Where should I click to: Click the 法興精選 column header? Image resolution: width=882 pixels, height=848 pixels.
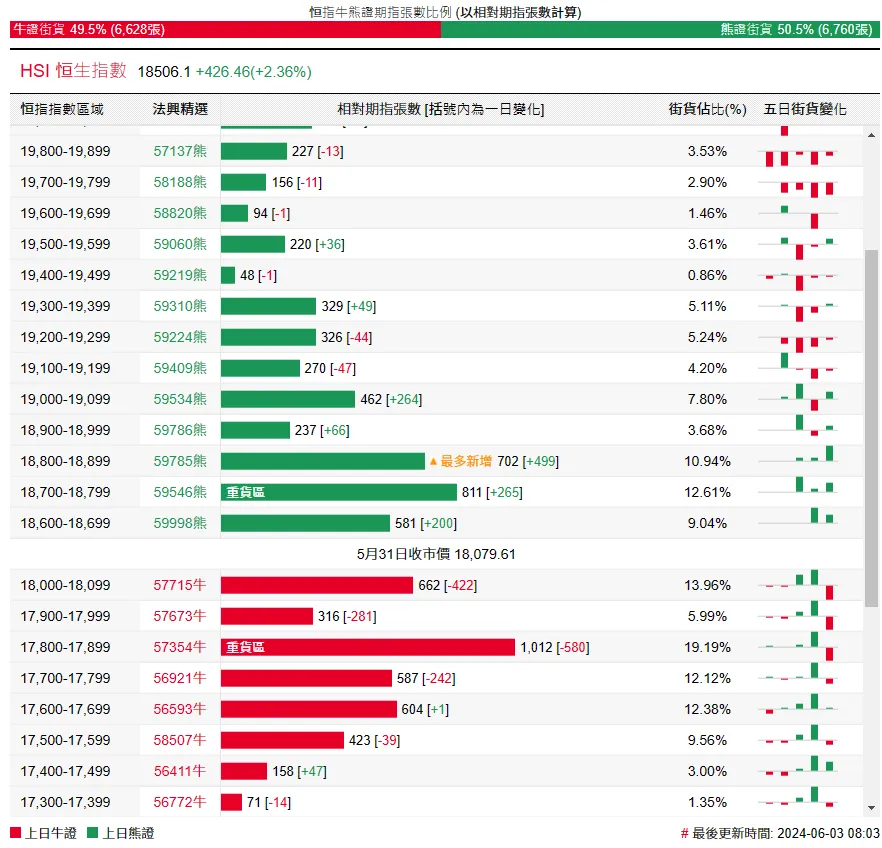(x=180, y=109)
